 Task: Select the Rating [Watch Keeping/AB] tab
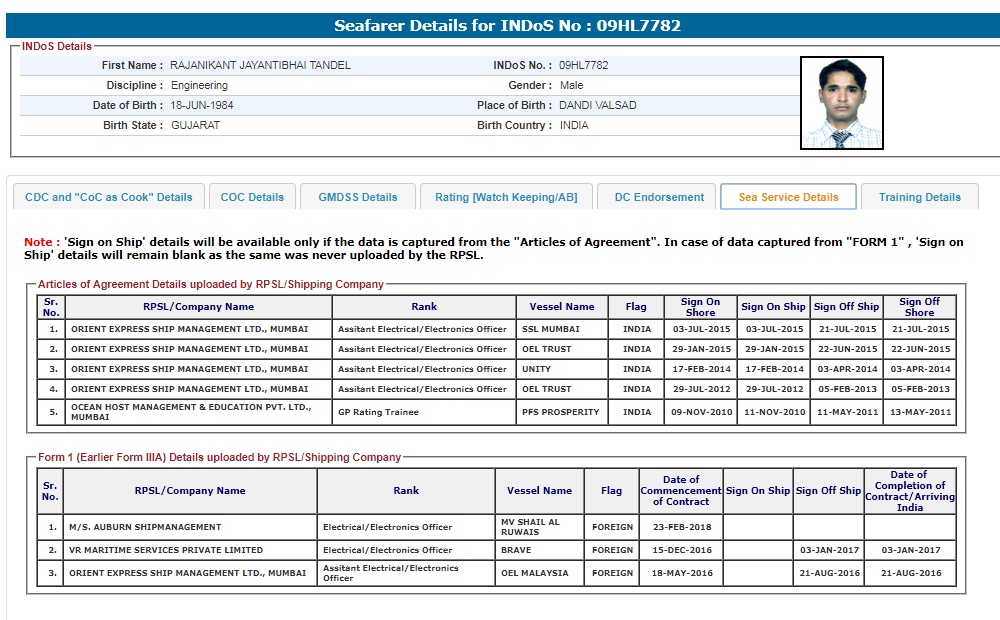coord(506,197)
